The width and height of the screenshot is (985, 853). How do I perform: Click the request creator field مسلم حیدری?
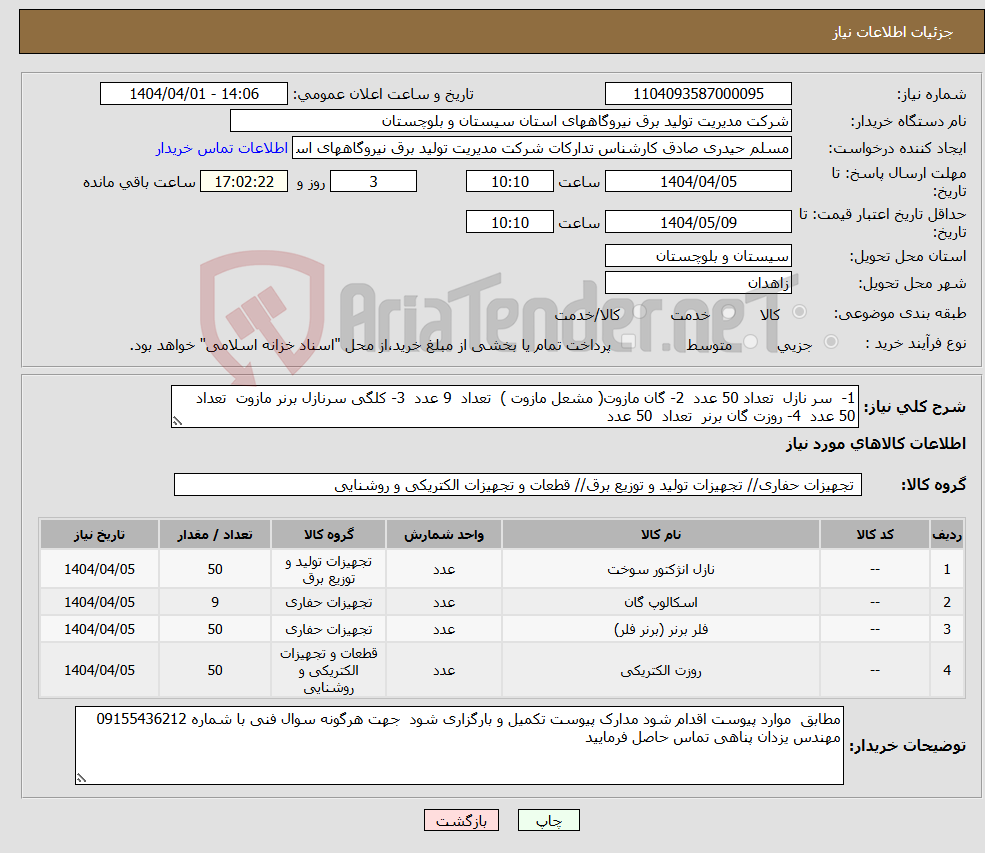click(x=541, y=148)
